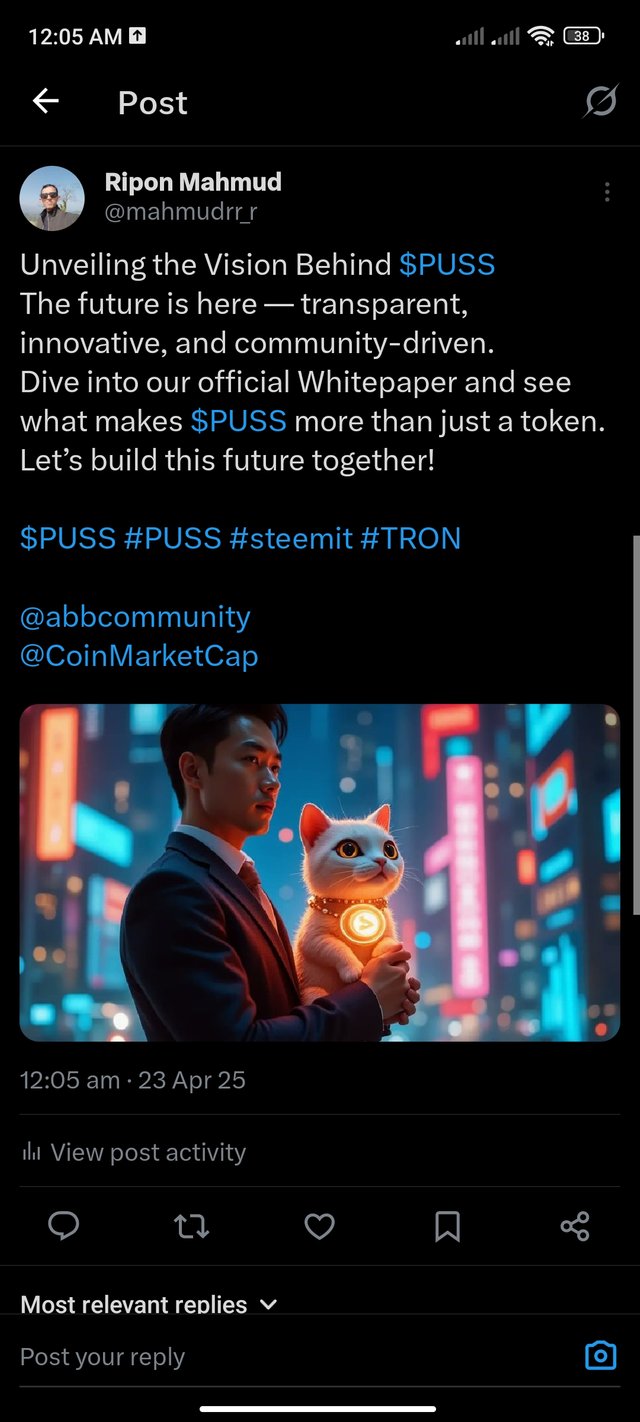Tap the share icon
The image size is (640, 1422).
(575, 1226)
